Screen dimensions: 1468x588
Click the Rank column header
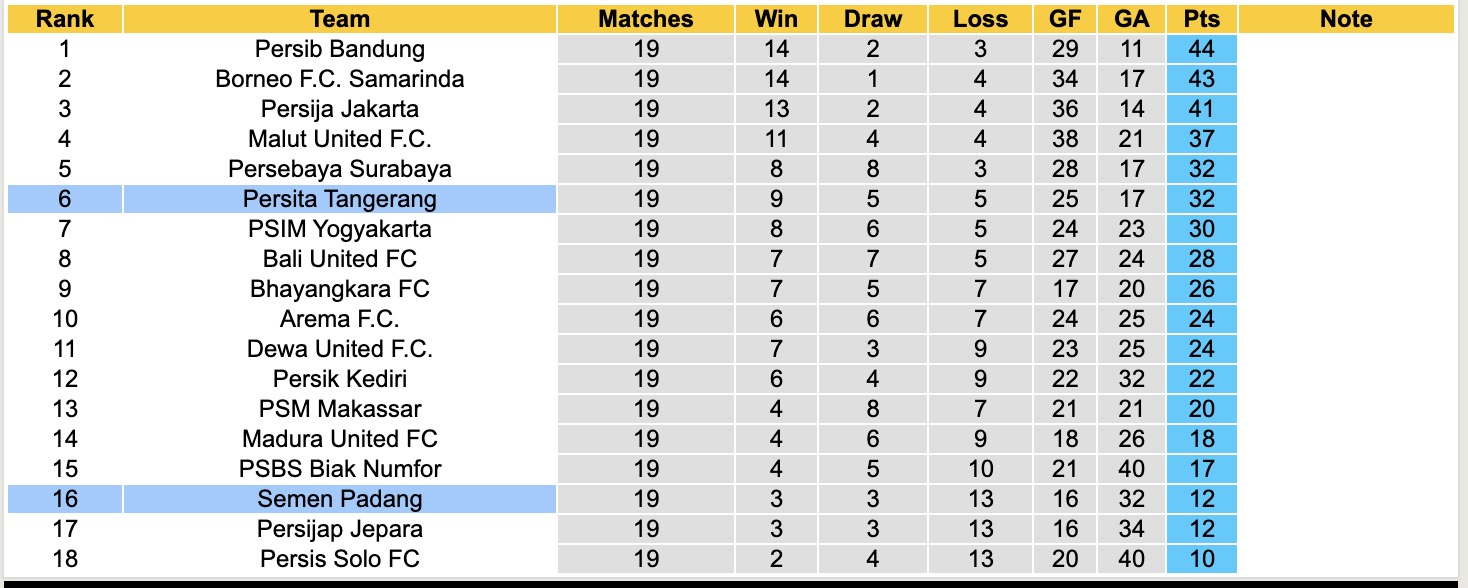click(x=65, y=19)
